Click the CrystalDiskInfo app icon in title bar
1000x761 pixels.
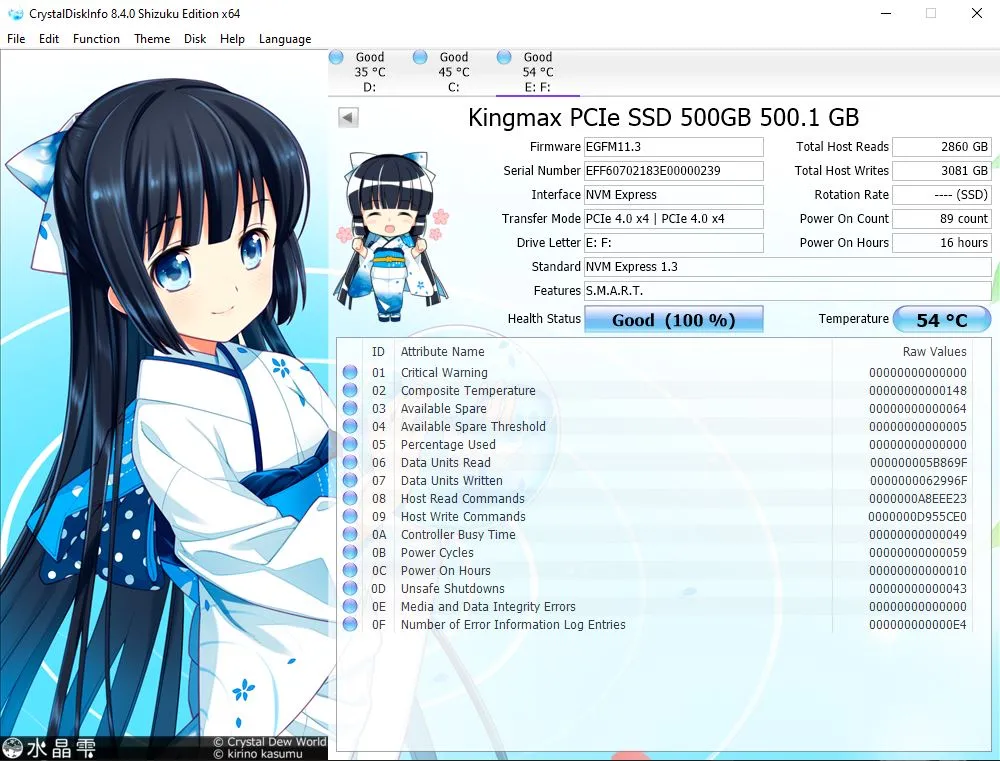15,13
